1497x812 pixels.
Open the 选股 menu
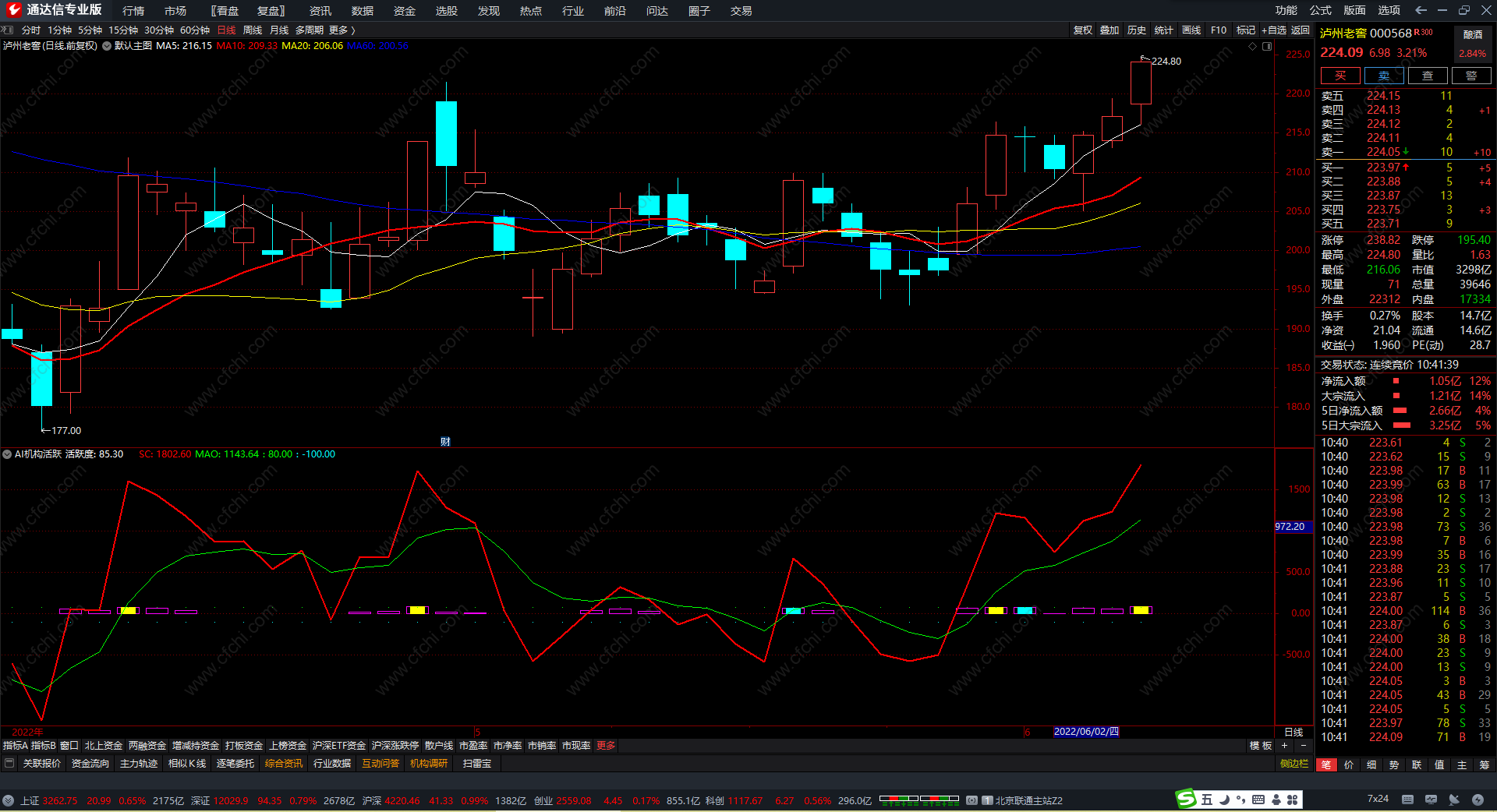(x=447, y=11)
